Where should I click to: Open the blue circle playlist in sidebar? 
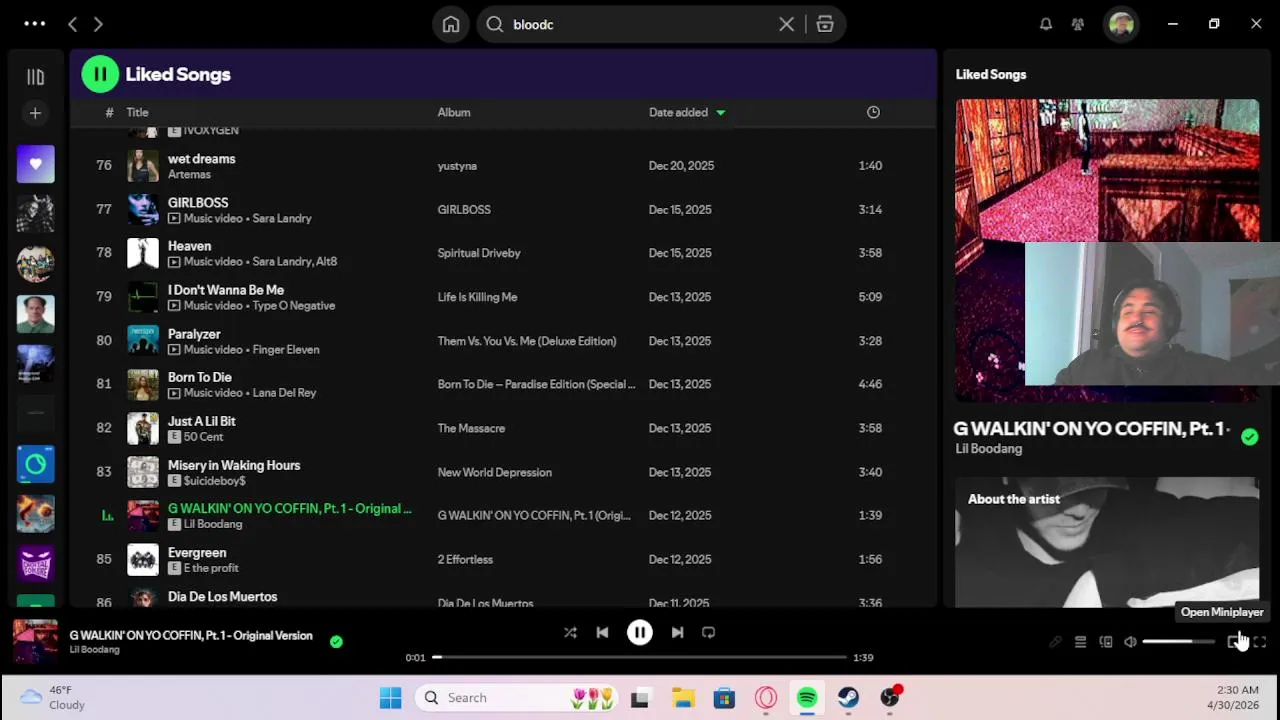pyautogui.click(x=35, y=464)
